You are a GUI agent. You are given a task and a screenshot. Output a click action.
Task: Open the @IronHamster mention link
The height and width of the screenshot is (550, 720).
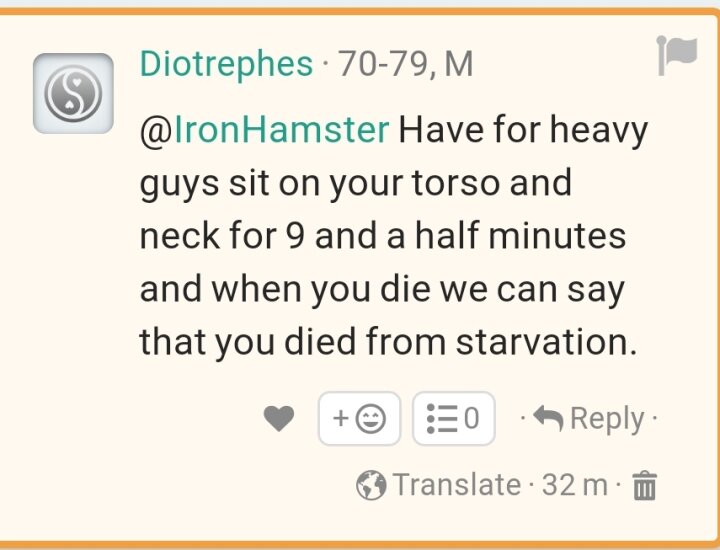264,130
